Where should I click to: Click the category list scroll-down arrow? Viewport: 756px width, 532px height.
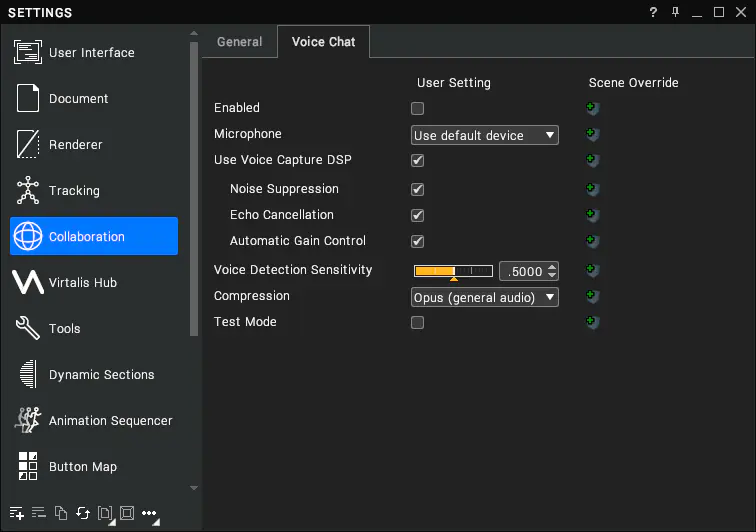tap(194, 488)
